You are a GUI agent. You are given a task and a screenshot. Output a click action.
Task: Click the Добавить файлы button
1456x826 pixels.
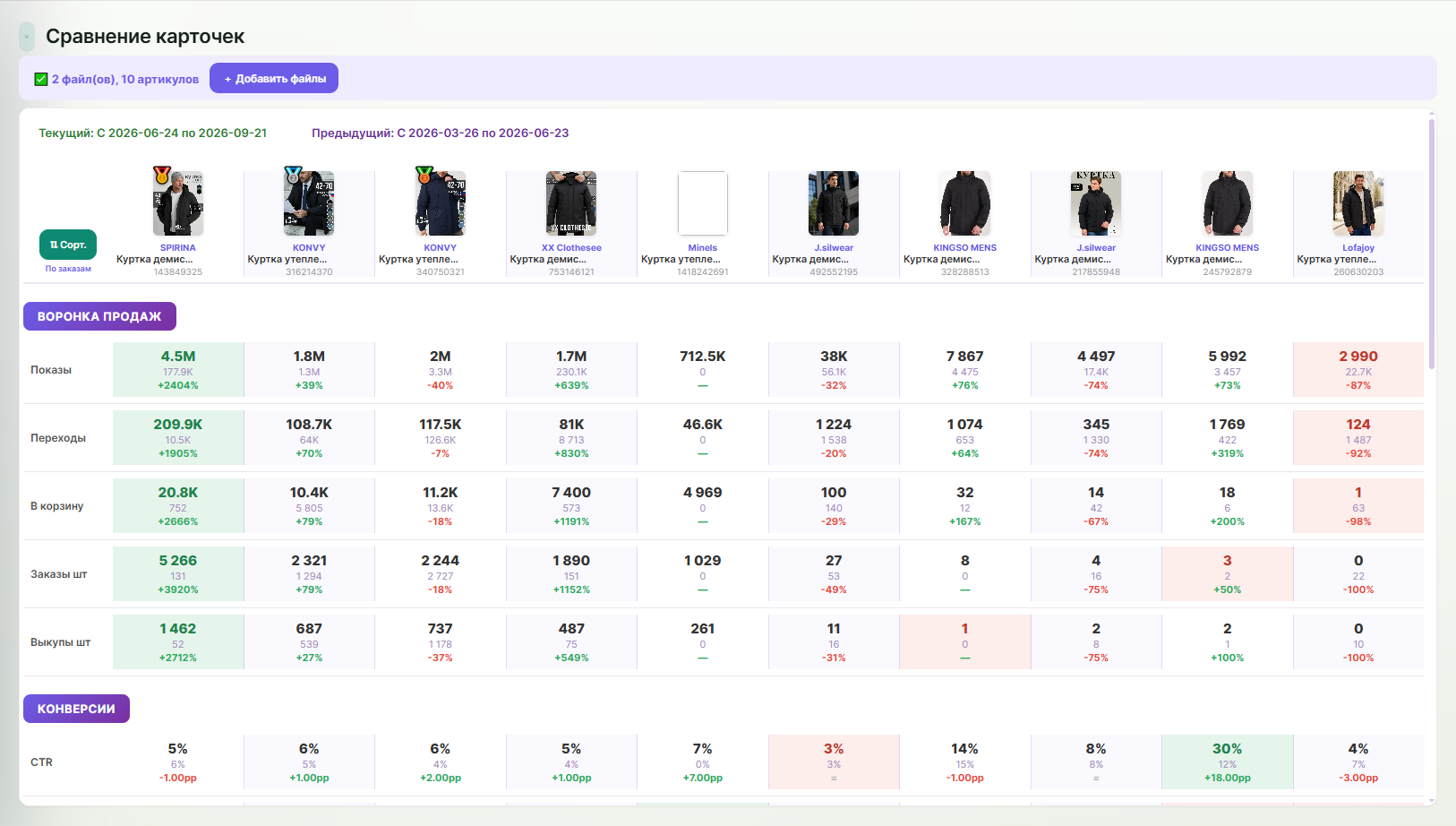point(274,78)
